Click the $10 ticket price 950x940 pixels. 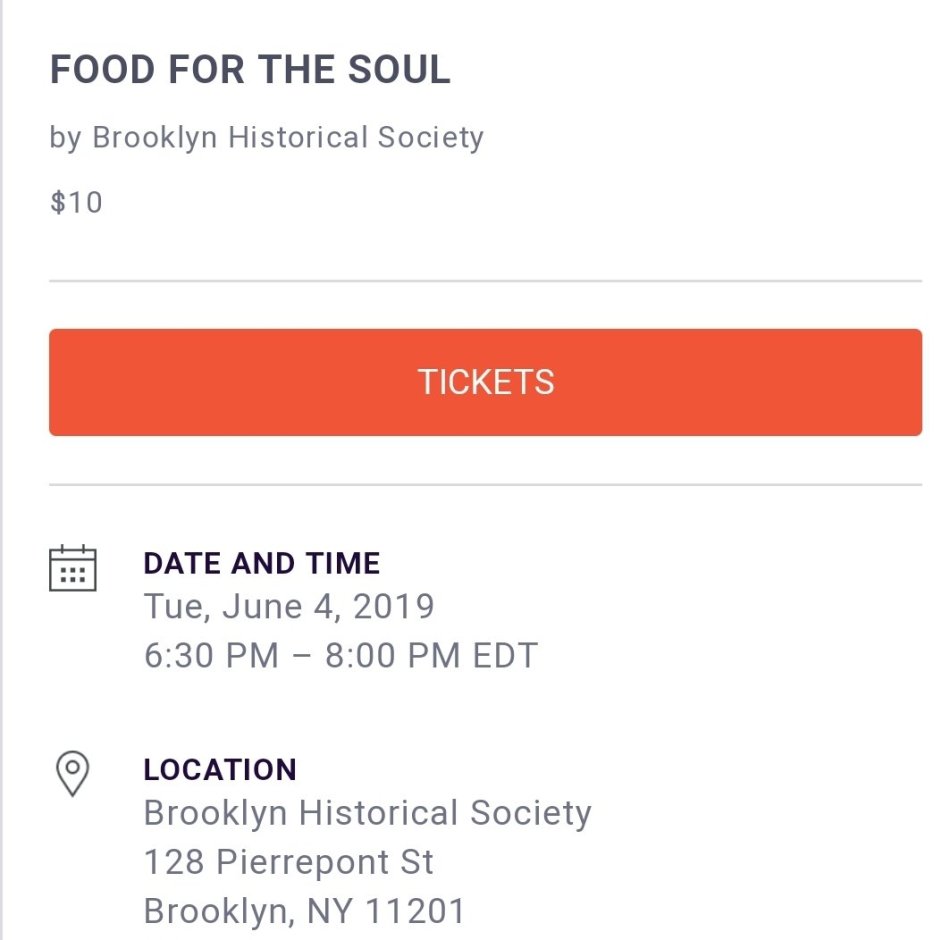76,203
